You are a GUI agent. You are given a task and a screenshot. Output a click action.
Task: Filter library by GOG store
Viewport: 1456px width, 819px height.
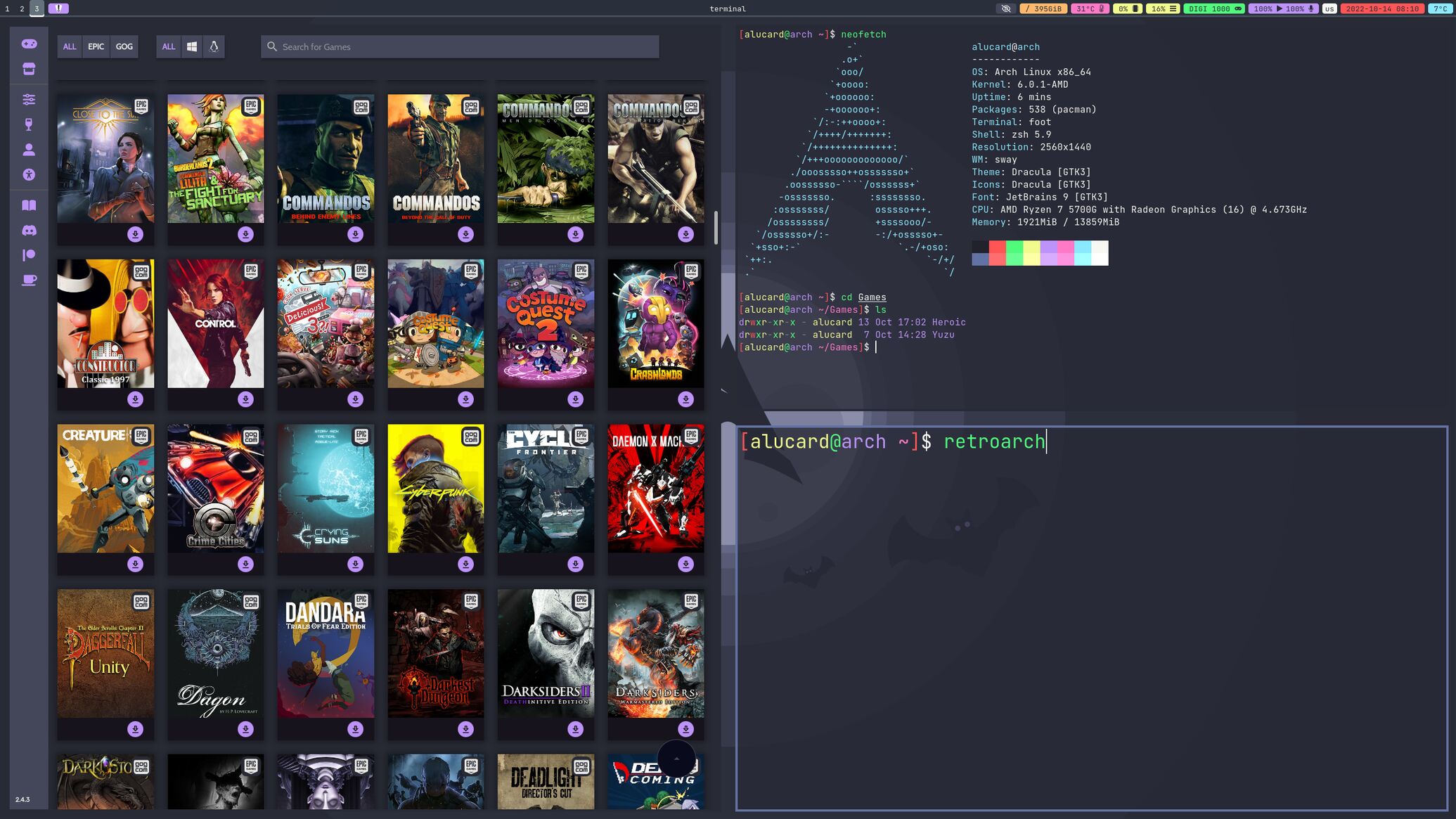(124, 46)
